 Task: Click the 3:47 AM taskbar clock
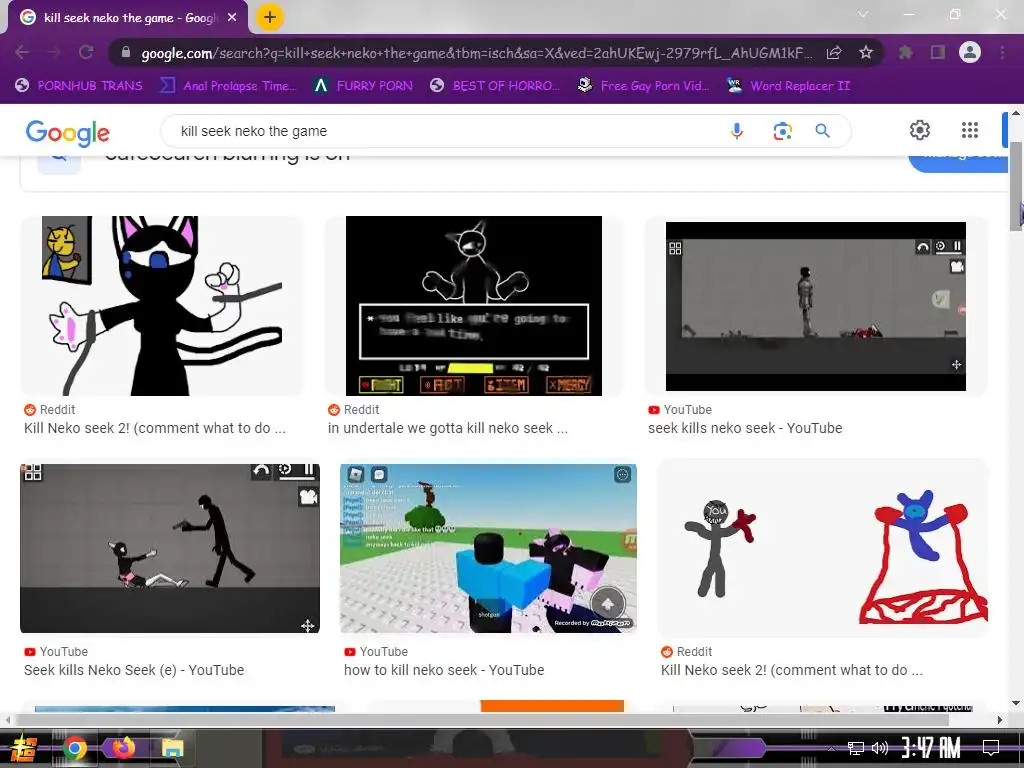point(931,747)
